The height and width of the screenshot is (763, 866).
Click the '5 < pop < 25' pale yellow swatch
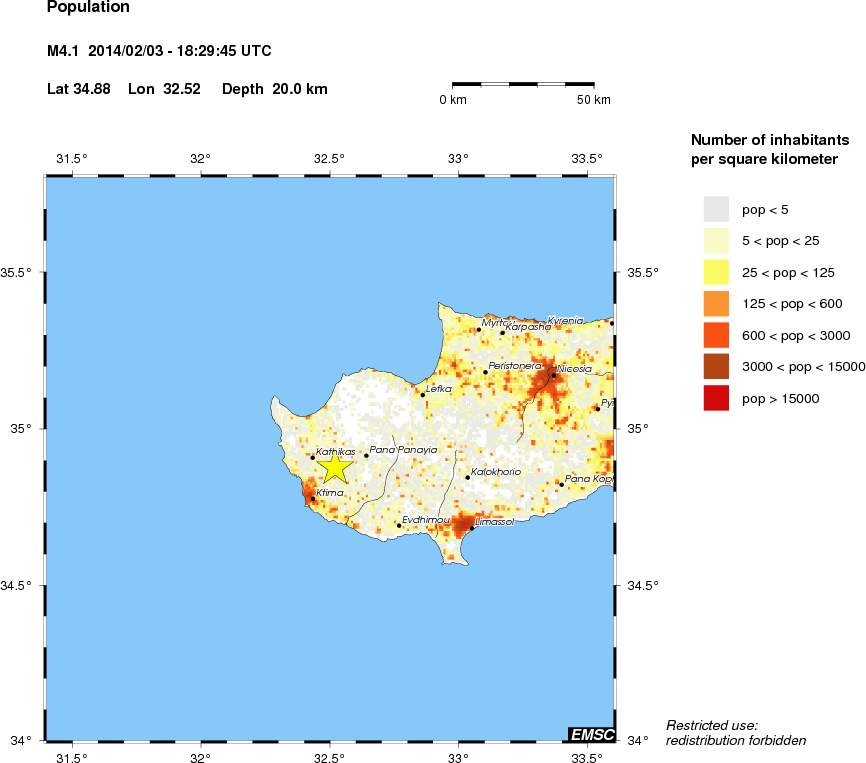716,240
